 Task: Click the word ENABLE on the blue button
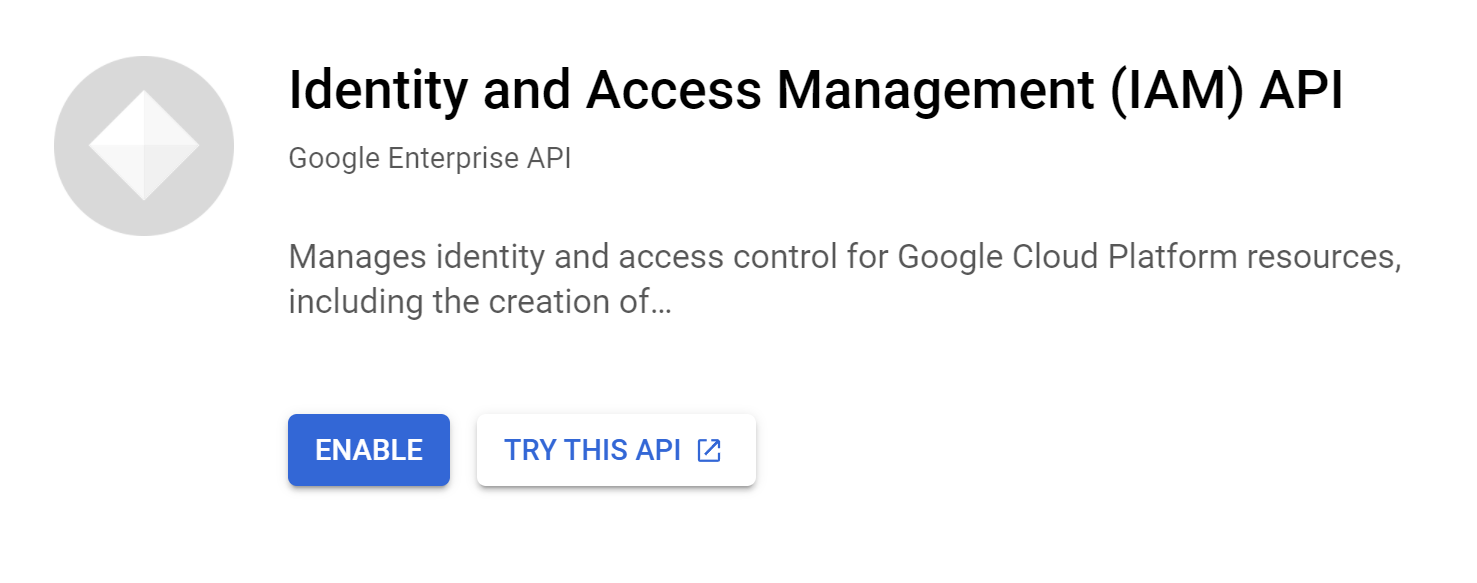click(x=369, y=450)
